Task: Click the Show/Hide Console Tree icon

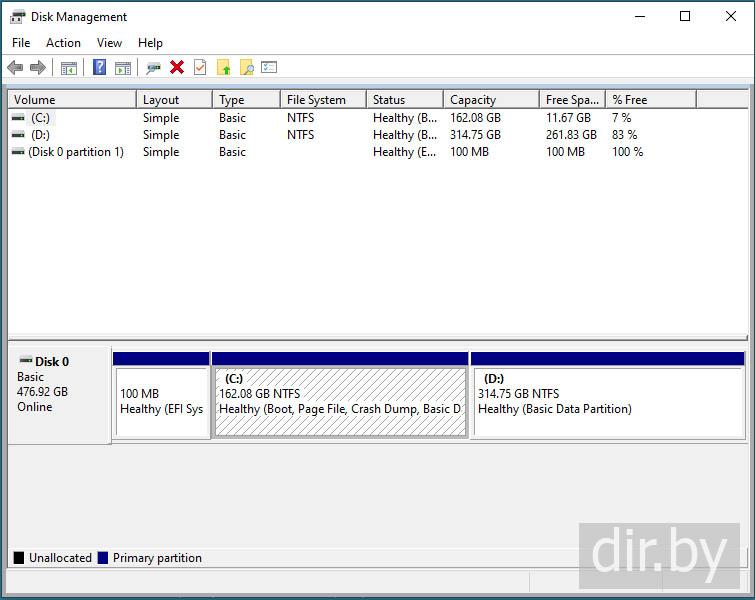Action: [x=69, y=67]
